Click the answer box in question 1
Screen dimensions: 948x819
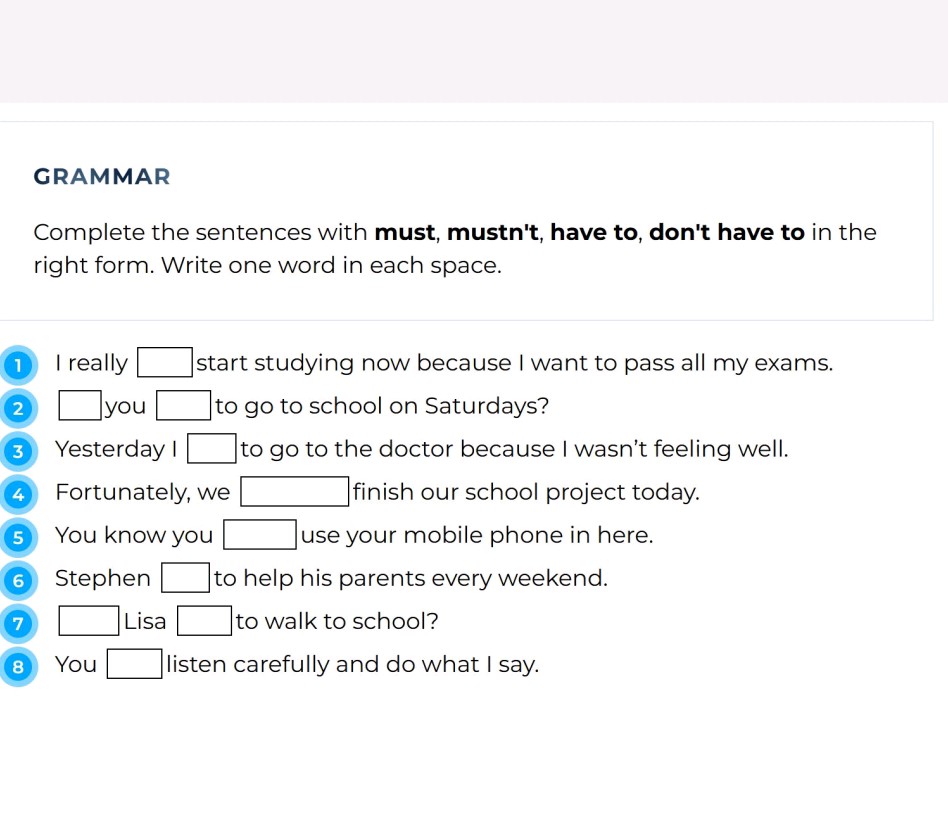click(163, 361)
